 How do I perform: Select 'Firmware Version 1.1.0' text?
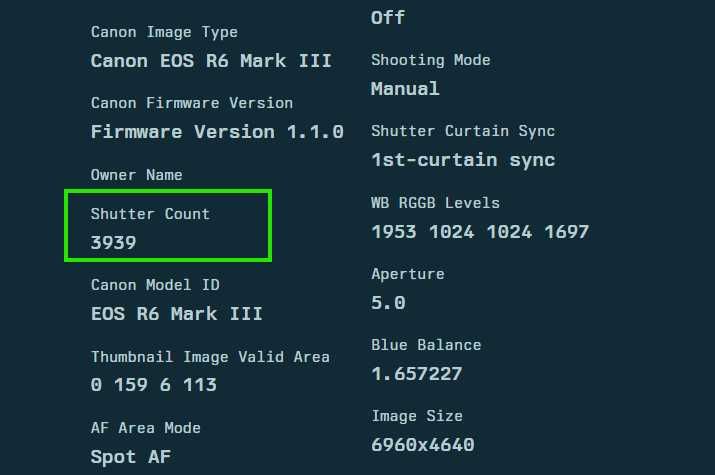coord(217,132)
